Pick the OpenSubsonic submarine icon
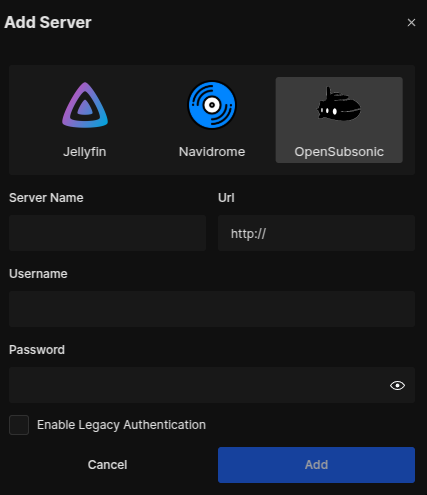427x495 pixels. click(x=339, y=104)
